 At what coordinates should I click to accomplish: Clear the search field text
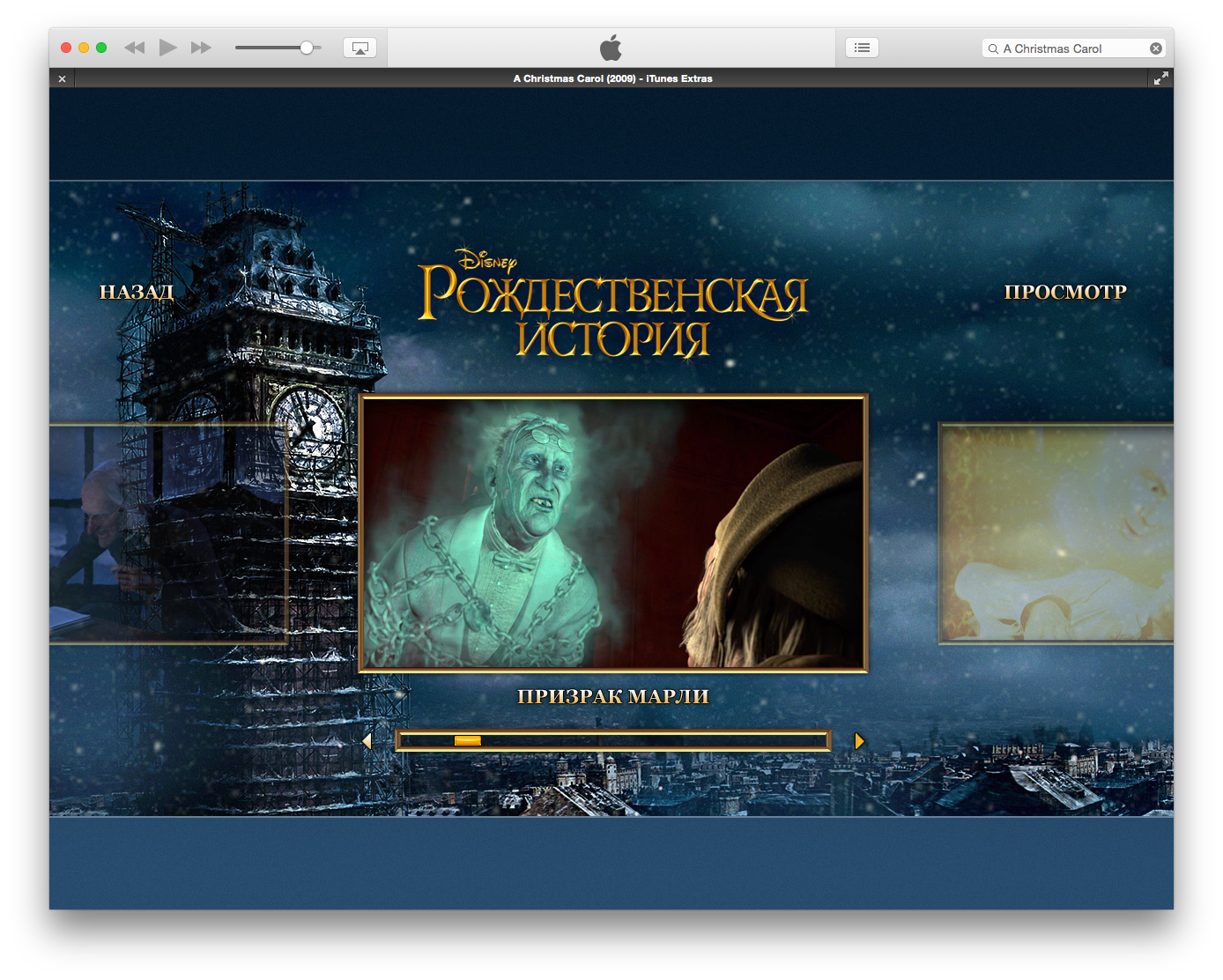[x=1155, y=49]
